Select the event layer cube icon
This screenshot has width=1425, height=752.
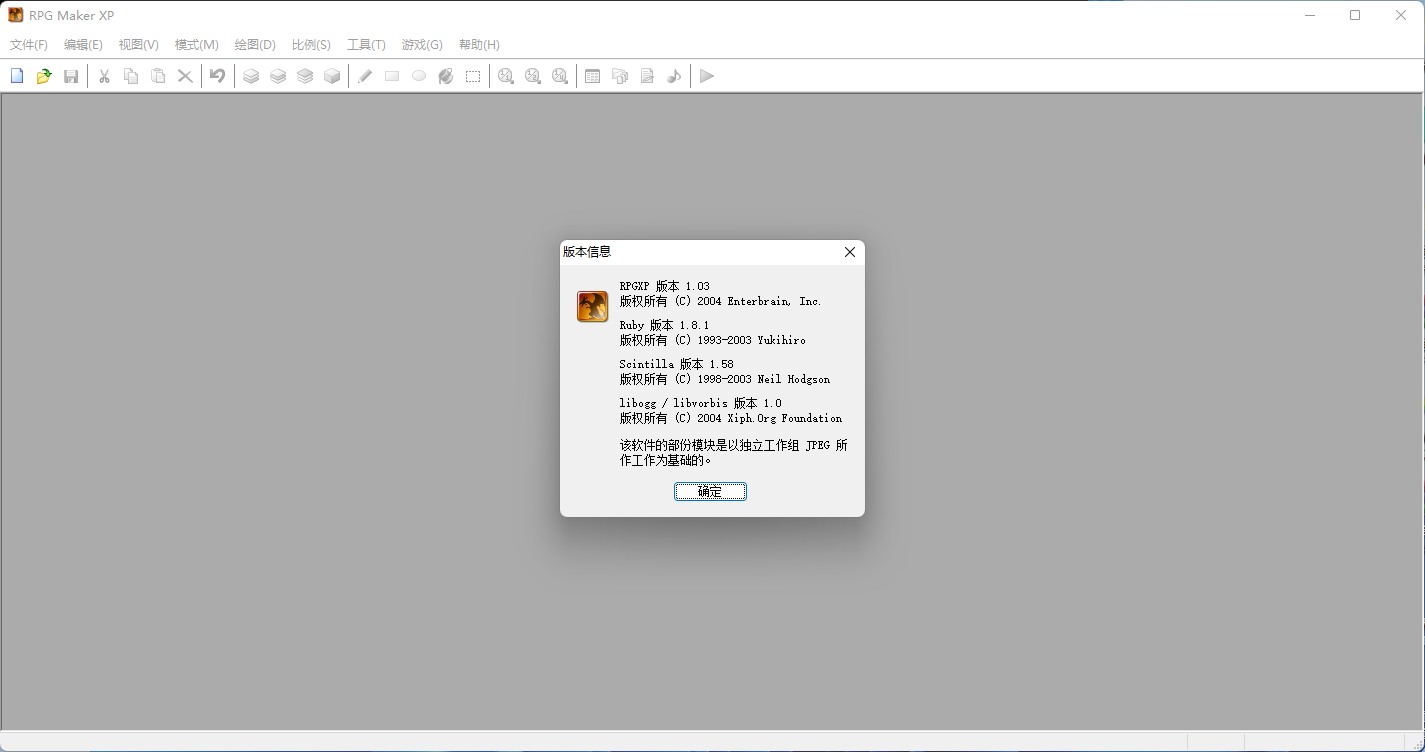[332, 76]
